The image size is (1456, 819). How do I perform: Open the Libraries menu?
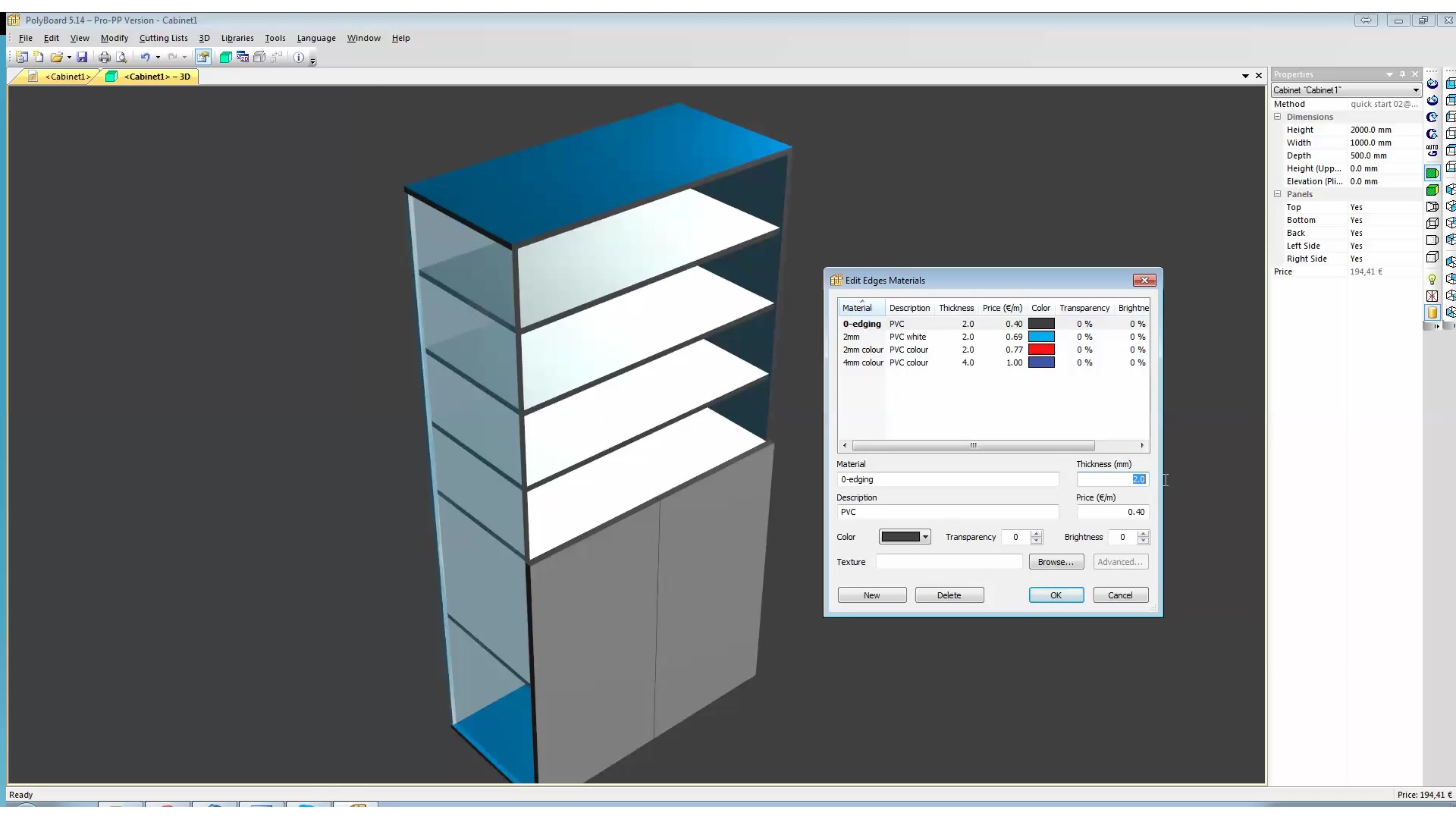click(x=237, y=38)
